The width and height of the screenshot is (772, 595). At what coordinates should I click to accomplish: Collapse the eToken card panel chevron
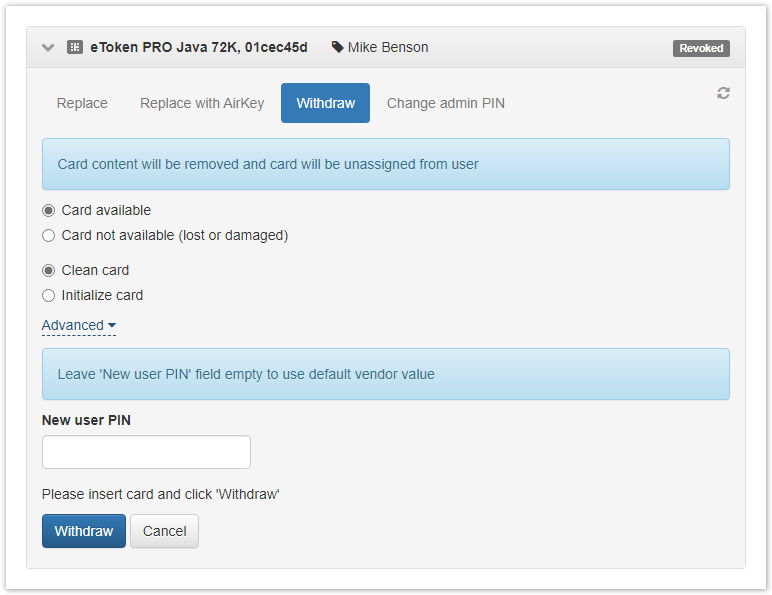[48, 47]
